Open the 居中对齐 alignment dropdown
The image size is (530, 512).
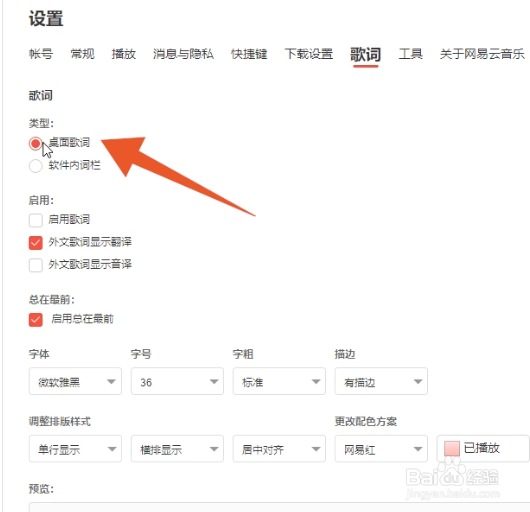[x=279, y=448]
